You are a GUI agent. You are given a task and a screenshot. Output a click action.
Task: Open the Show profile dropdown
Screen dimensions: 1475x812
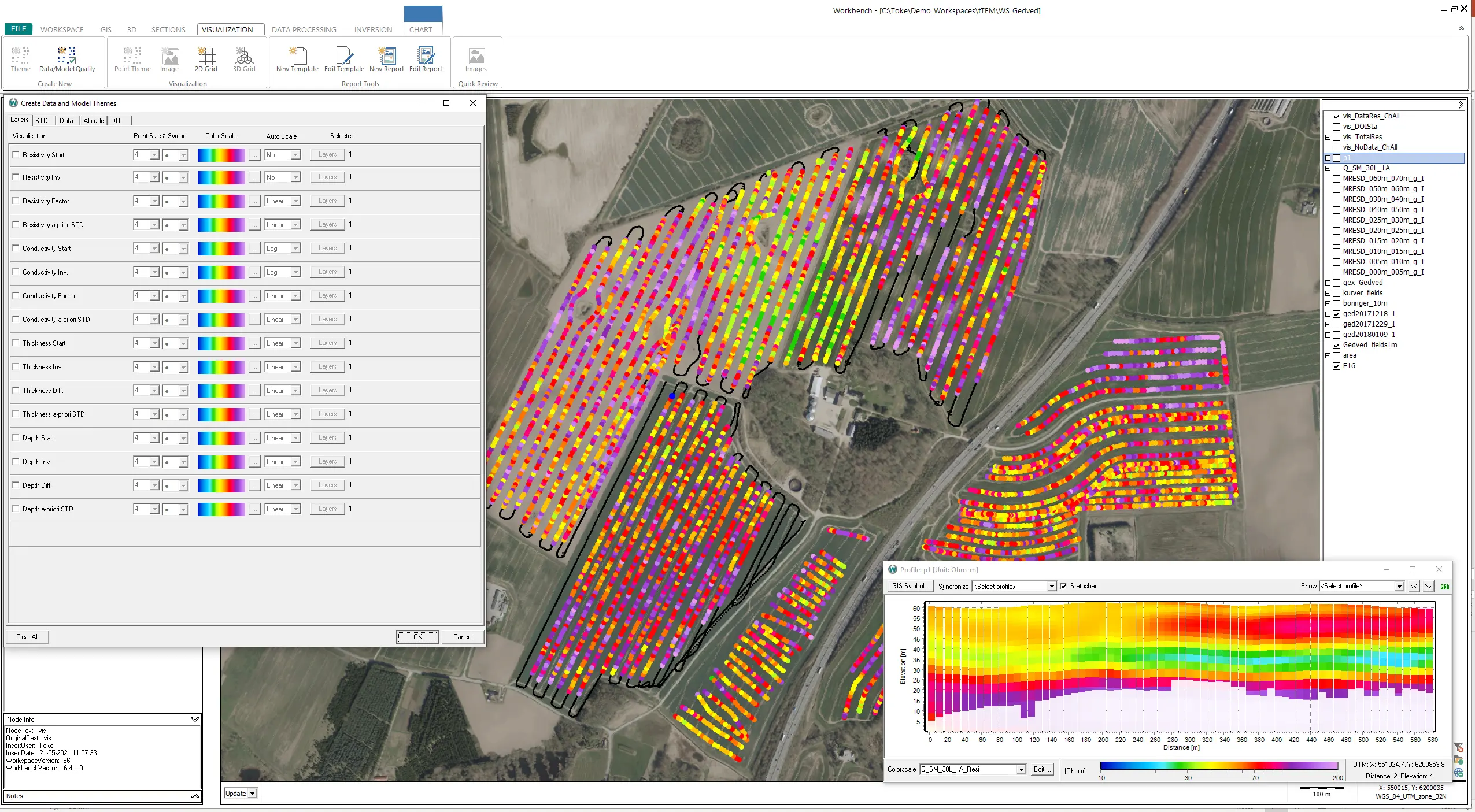(x=1399, y=587)
